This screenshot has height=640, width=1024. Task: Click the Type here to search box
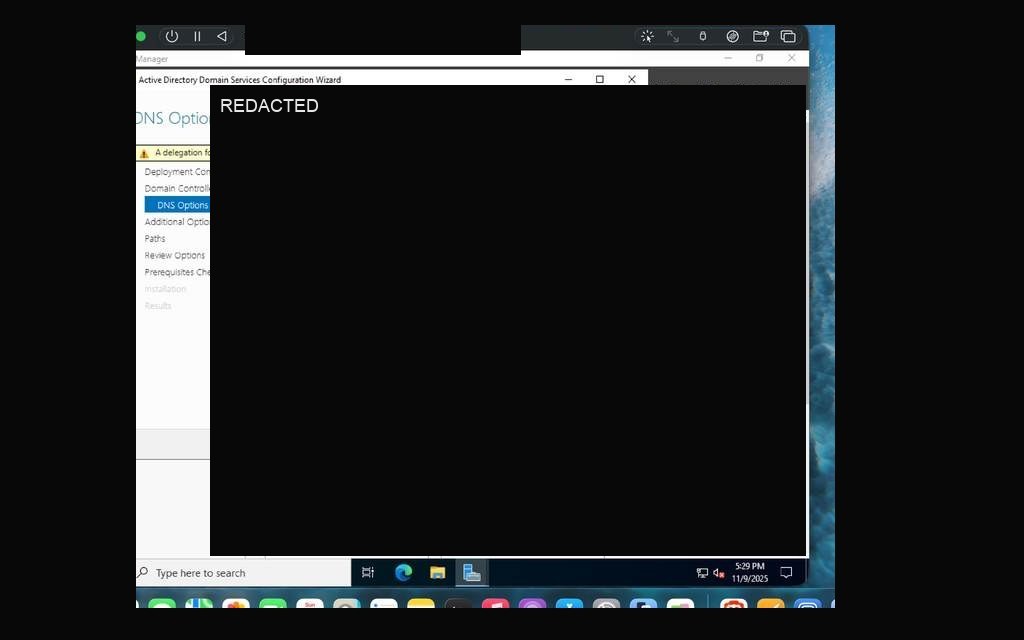point(244,573)
